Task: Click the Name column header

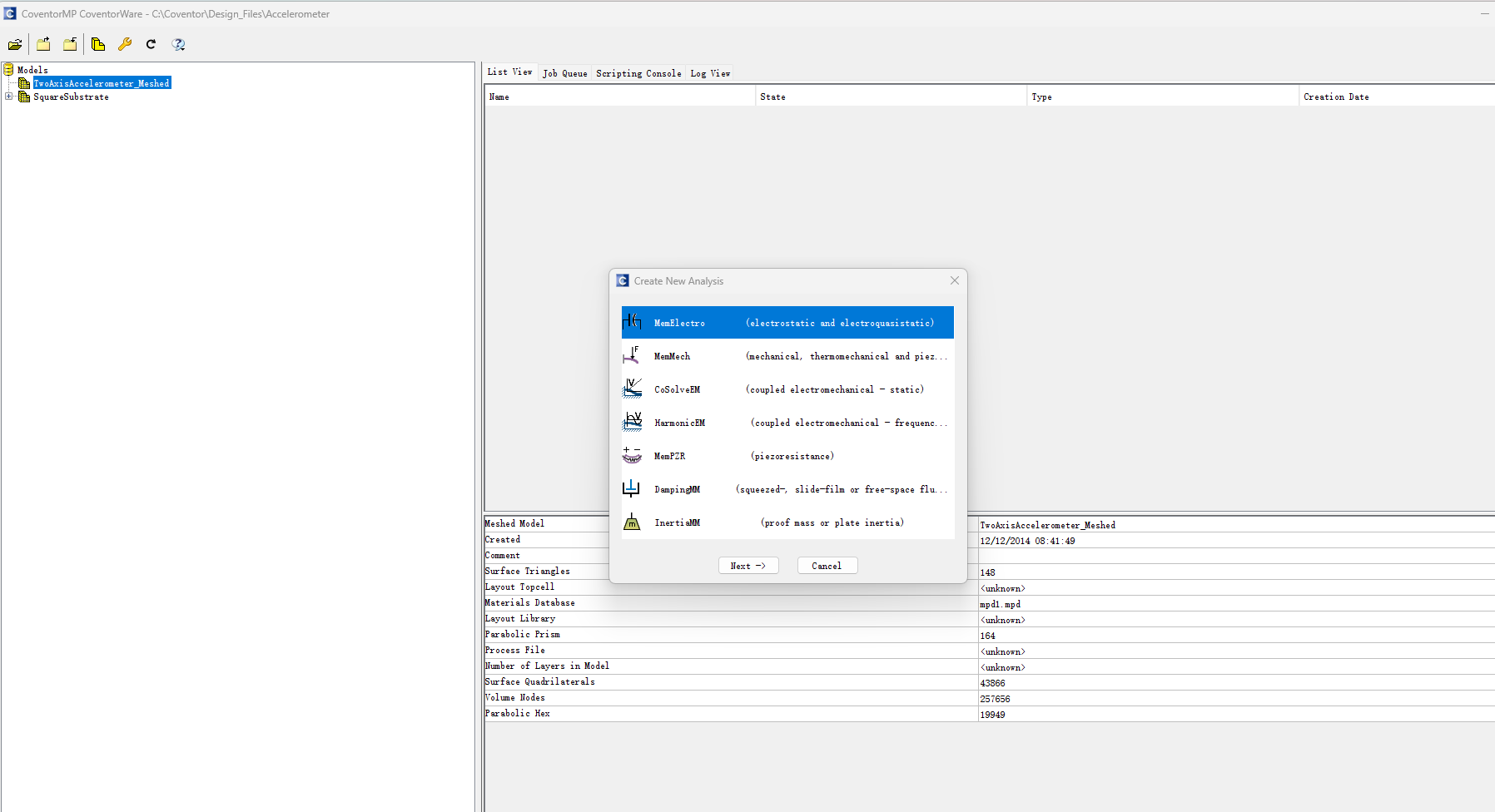Action: pos(619,97)
